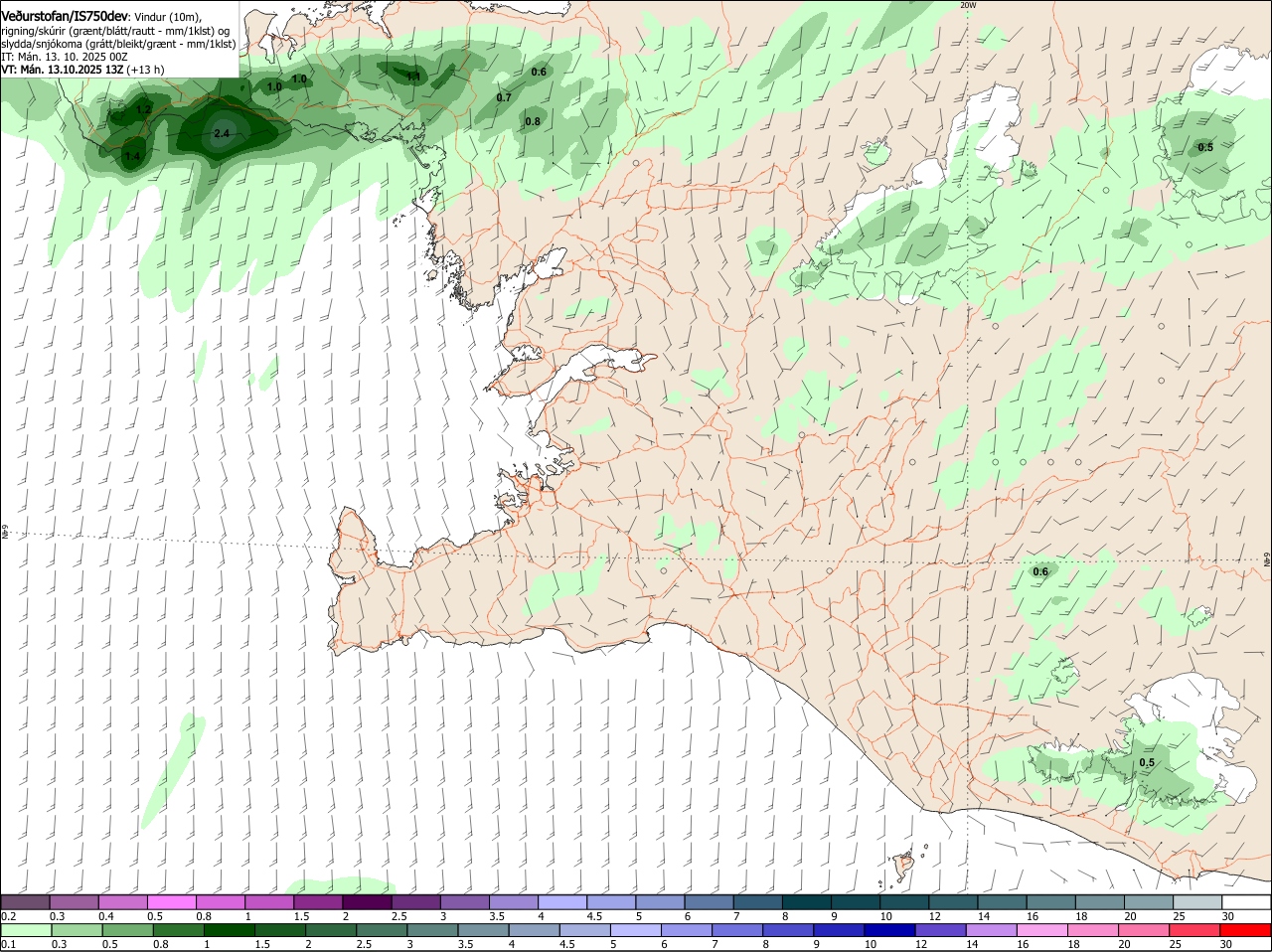Choose the dark teal 9 swatch in the snow scale
Screen dimensions: 1272x952
[856, 901]
